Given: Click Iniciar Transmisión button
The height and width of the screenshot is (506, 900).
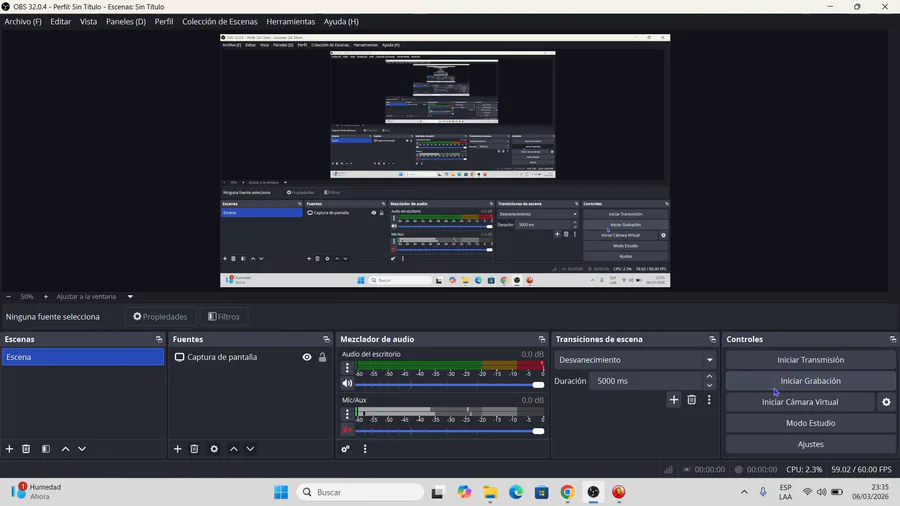Looking at the screenshot, I should 810,360.
